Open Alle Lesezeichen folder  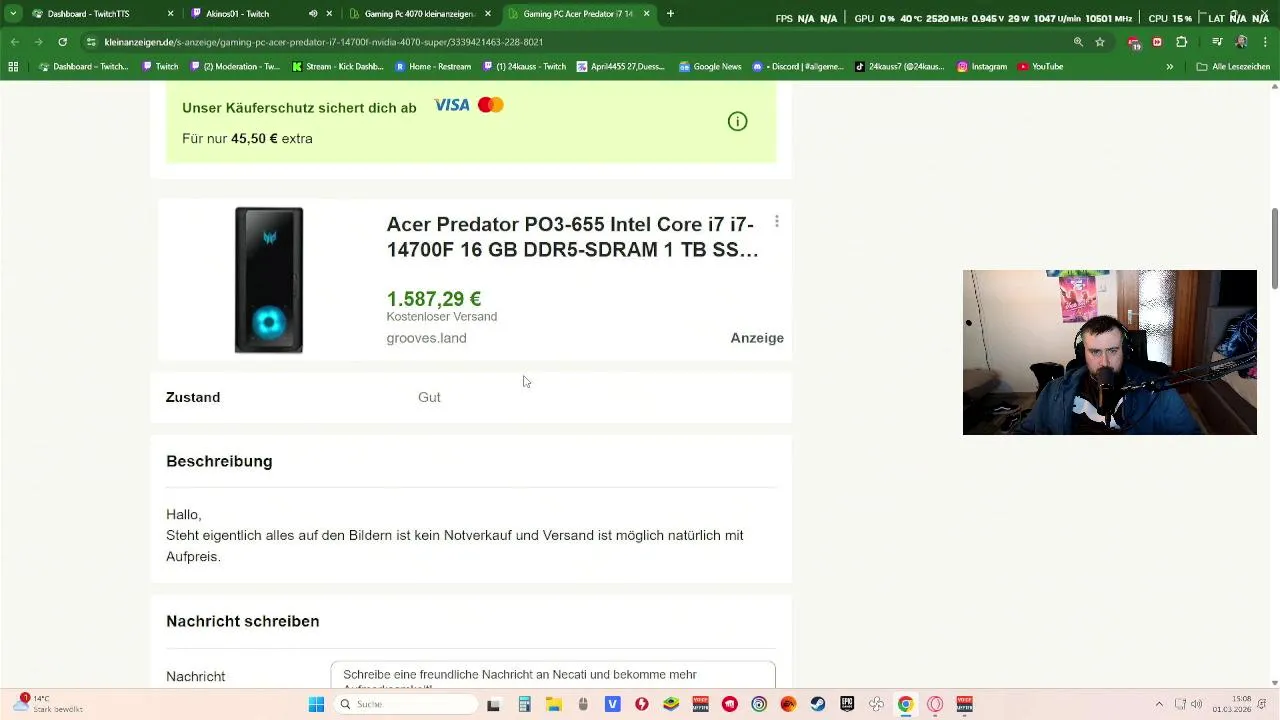(1233, 67)
